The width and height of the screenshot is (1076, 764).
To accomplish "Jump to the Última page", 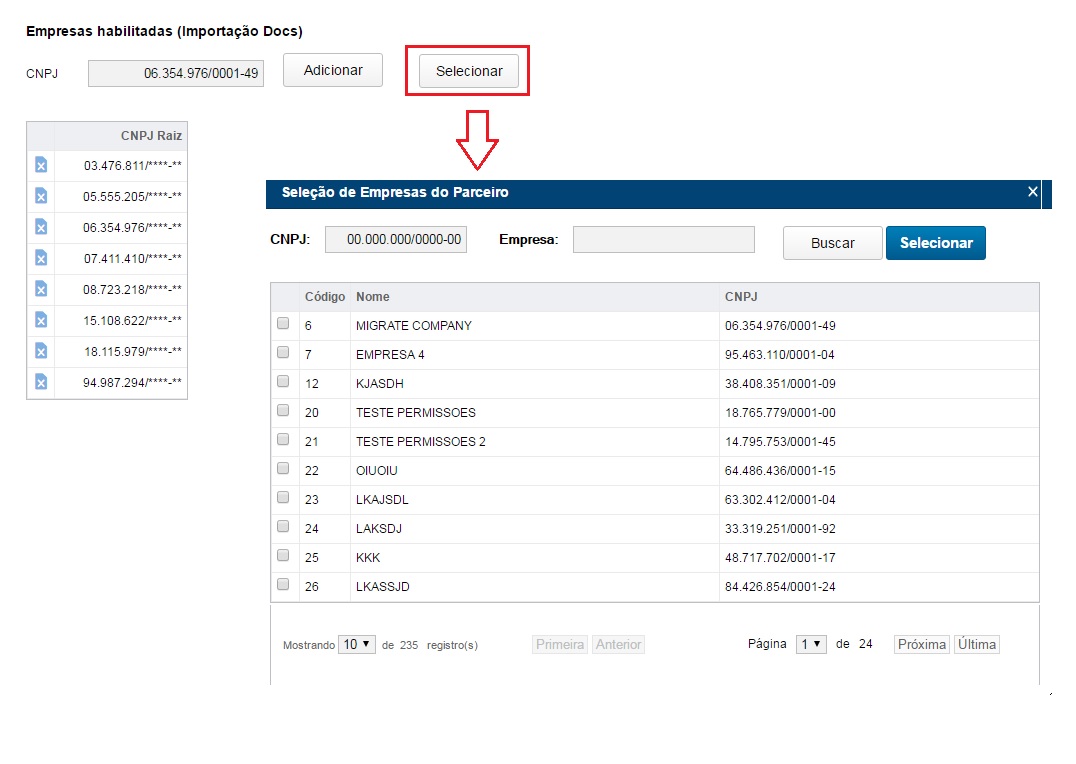I will pyautogui.click(x=976, y=645).
